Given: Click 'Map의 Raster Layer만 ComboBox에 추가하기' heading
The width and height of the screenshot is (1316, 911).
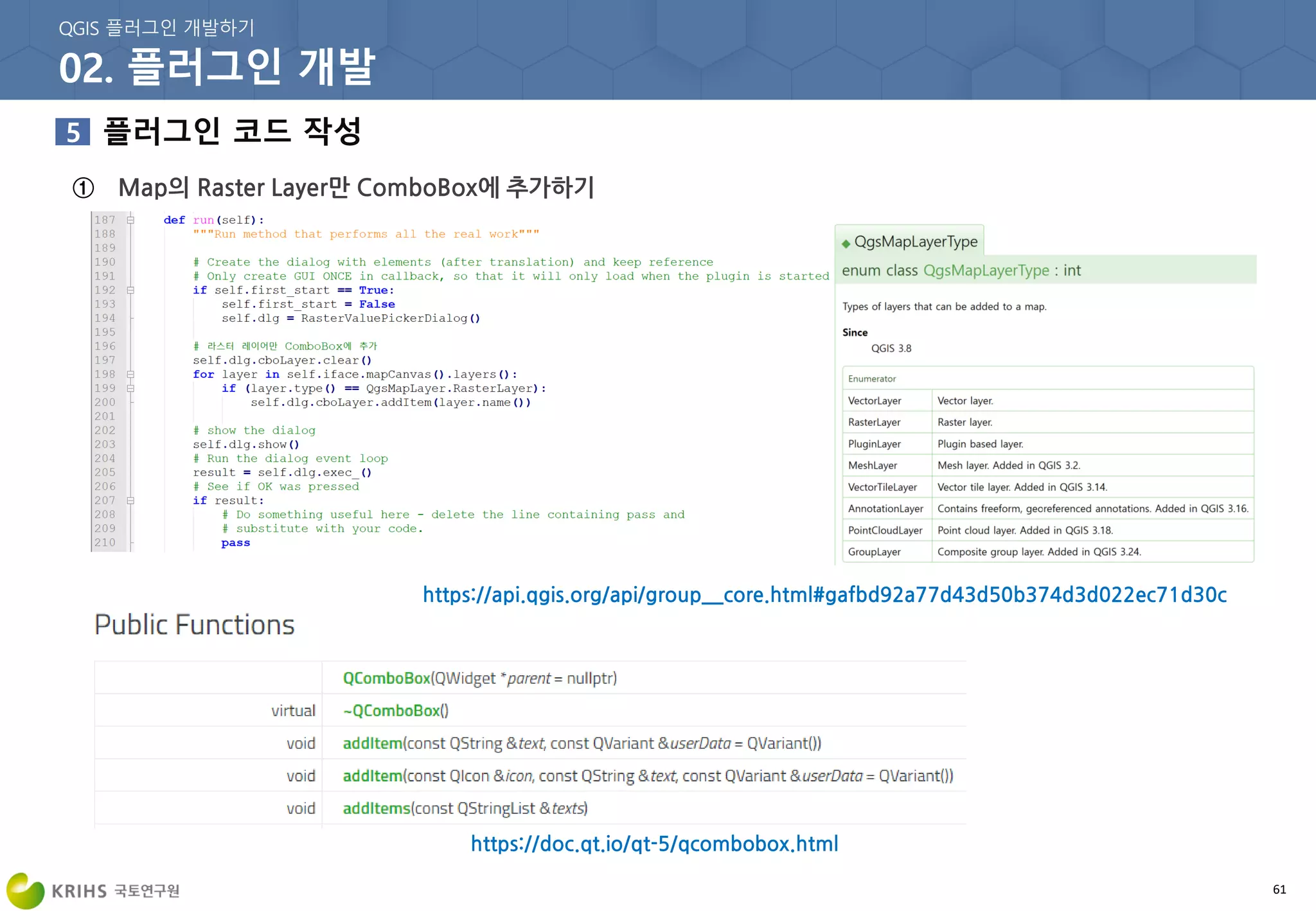Looking at the screenshot, I should click(357, 188).
